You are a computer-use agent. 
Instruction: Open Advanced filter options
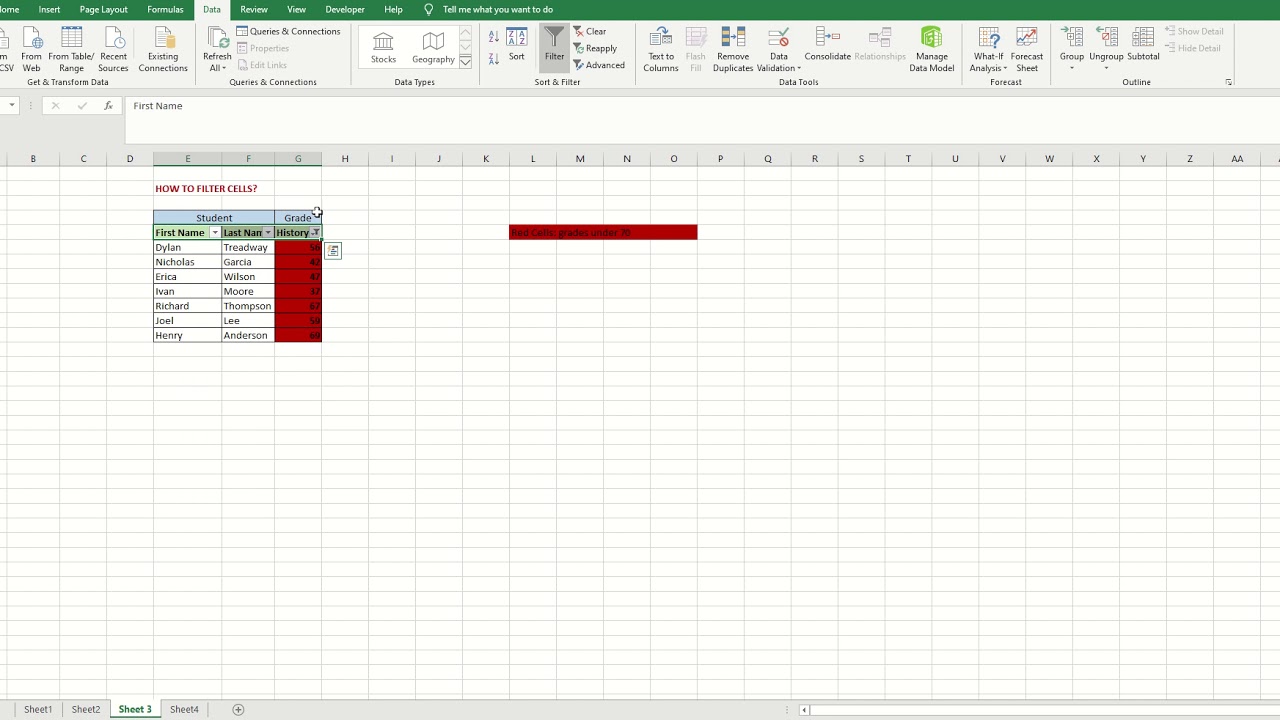pos(599,65)
